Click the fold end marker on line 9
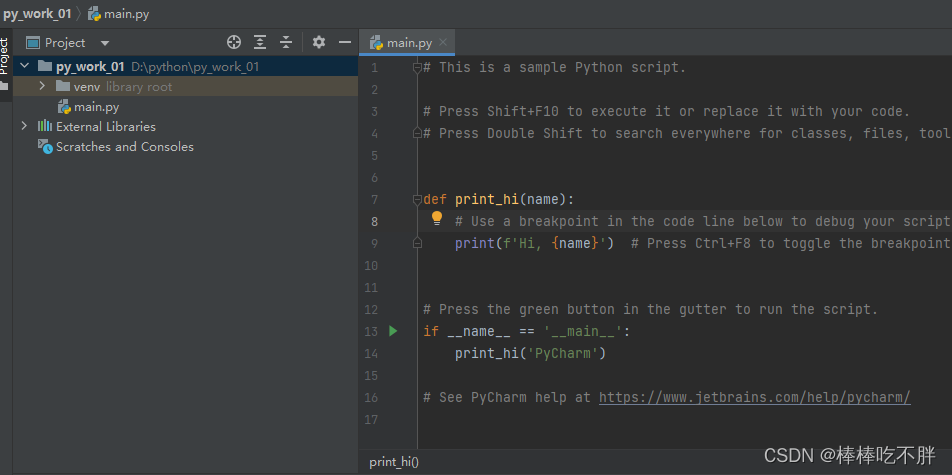 pyautogui.click(x=417, y=243)
